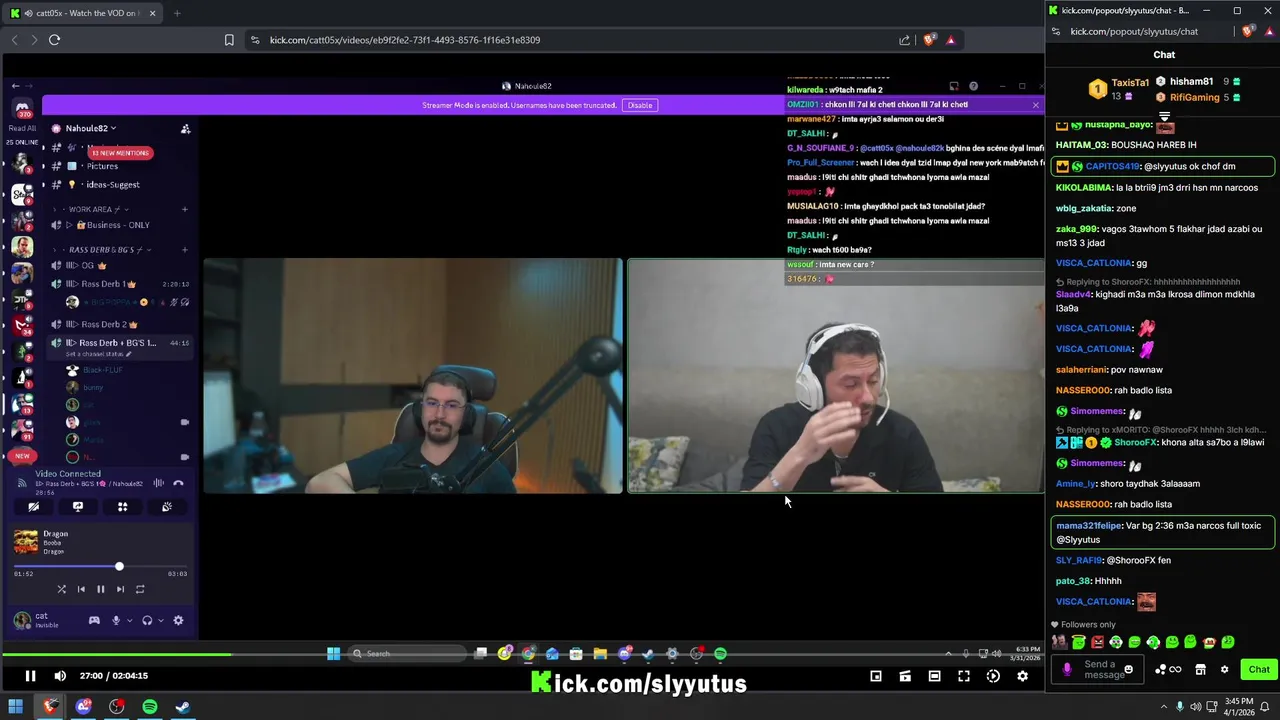Toggle theater mode in Kick player

[934, 676]
